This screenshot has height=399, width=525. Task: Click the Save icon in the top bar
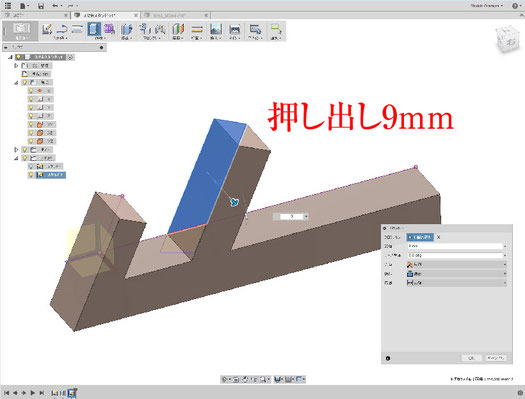[41, 6]
